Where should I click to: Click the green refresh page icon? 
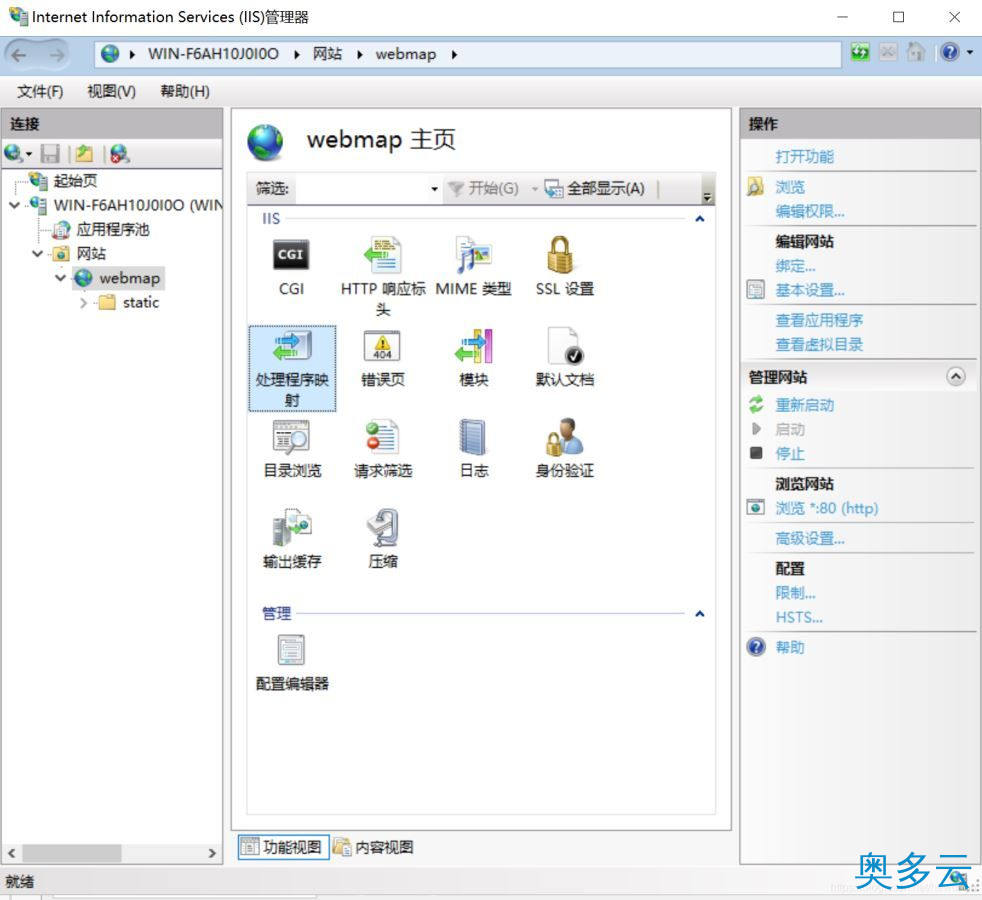click(x=860, y=53)
